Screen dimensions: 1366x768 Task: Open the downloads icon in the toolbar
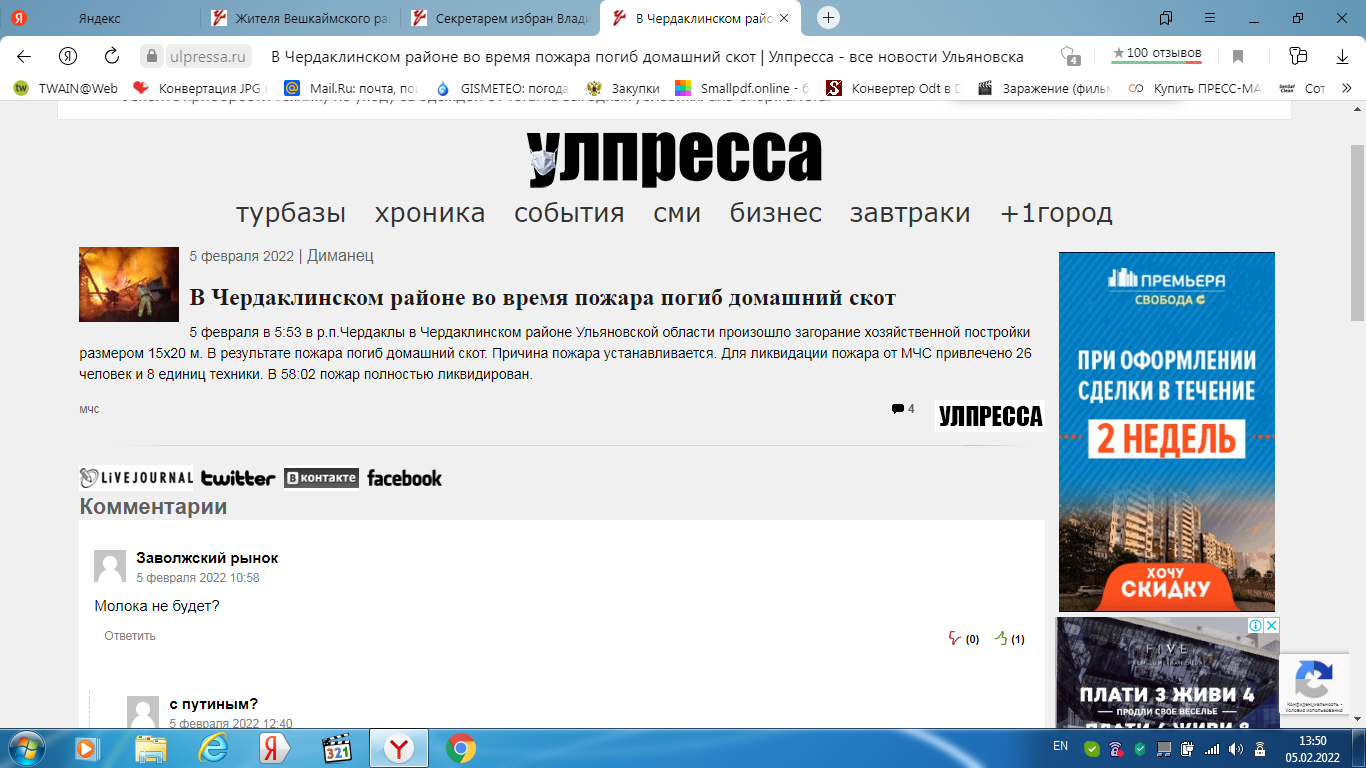pyautogui.click(x=1342, y=56)
